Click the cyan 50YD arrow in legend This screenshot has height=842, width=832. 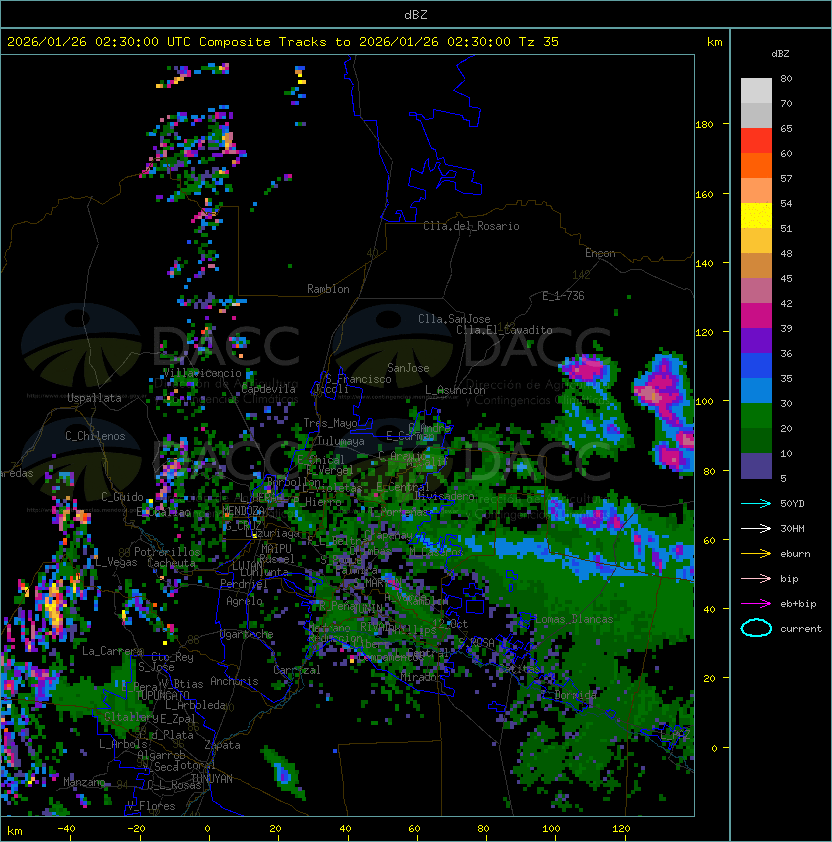click(x=756, y=504)
